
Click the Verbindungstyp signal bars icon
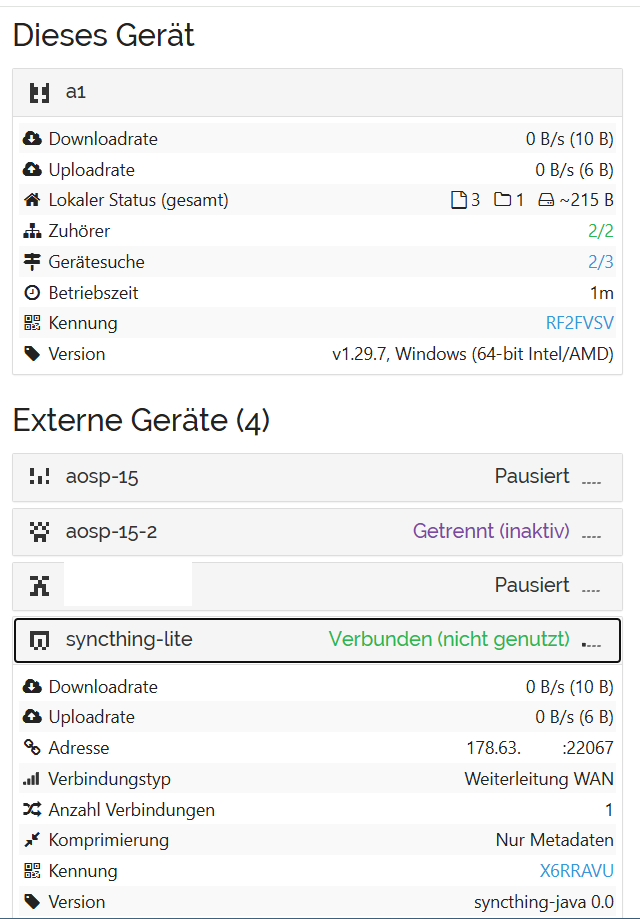(x=31, y=778)
